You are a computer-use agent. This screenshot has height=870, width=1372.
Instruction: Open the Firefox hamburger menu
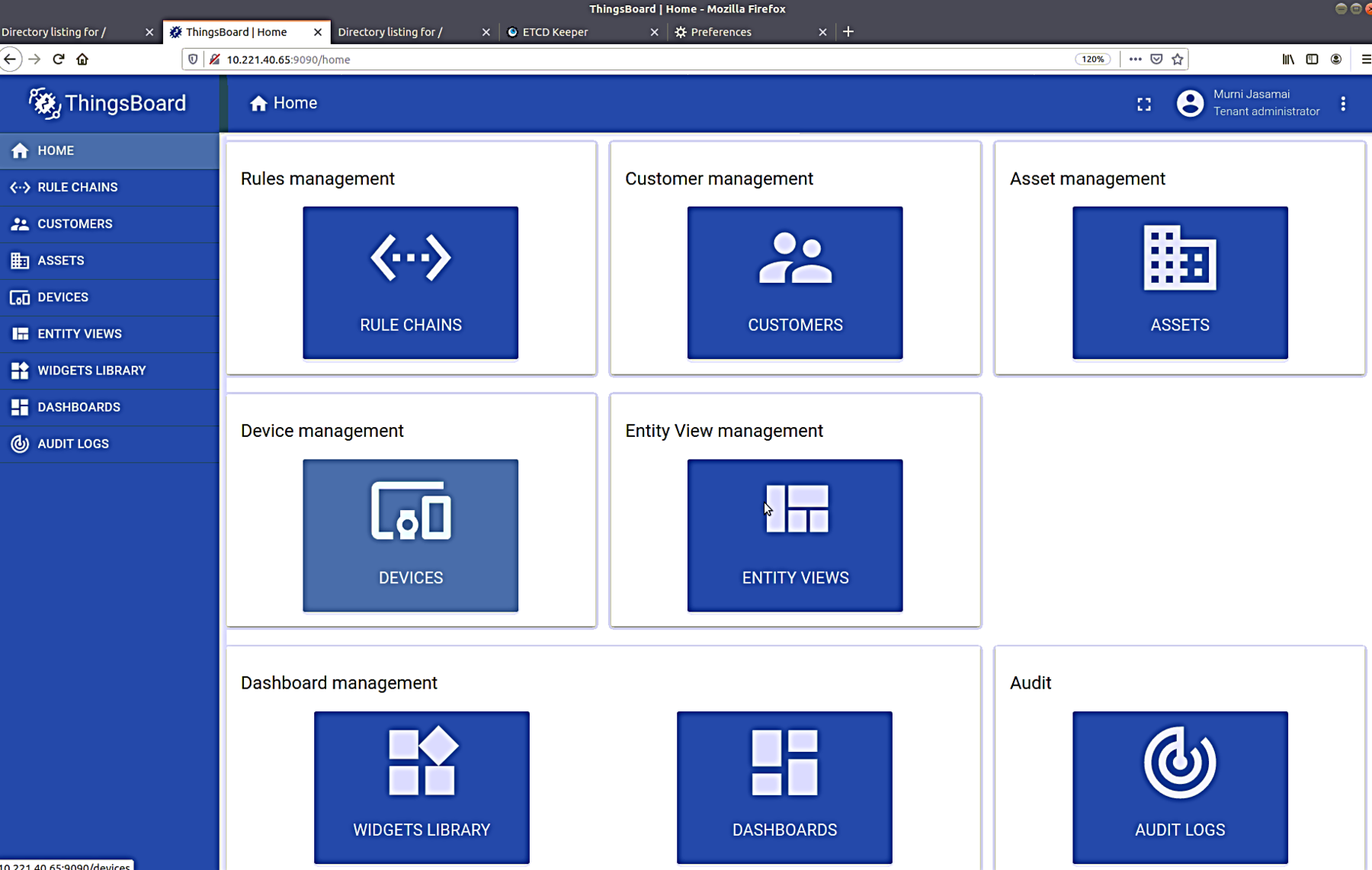1365,59
